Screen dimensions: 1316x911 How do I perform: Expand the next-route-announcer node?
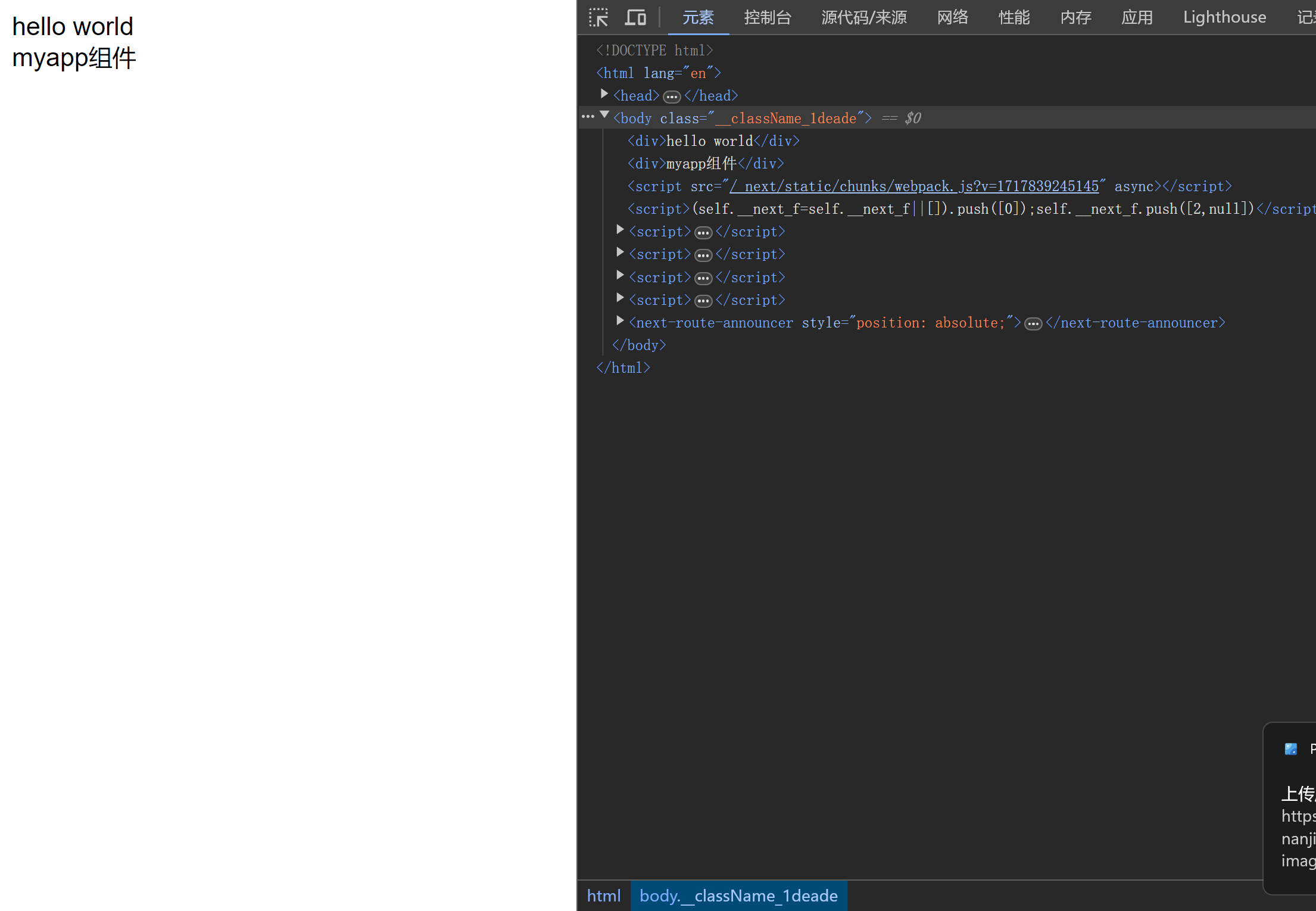click(x=620, y=321)
